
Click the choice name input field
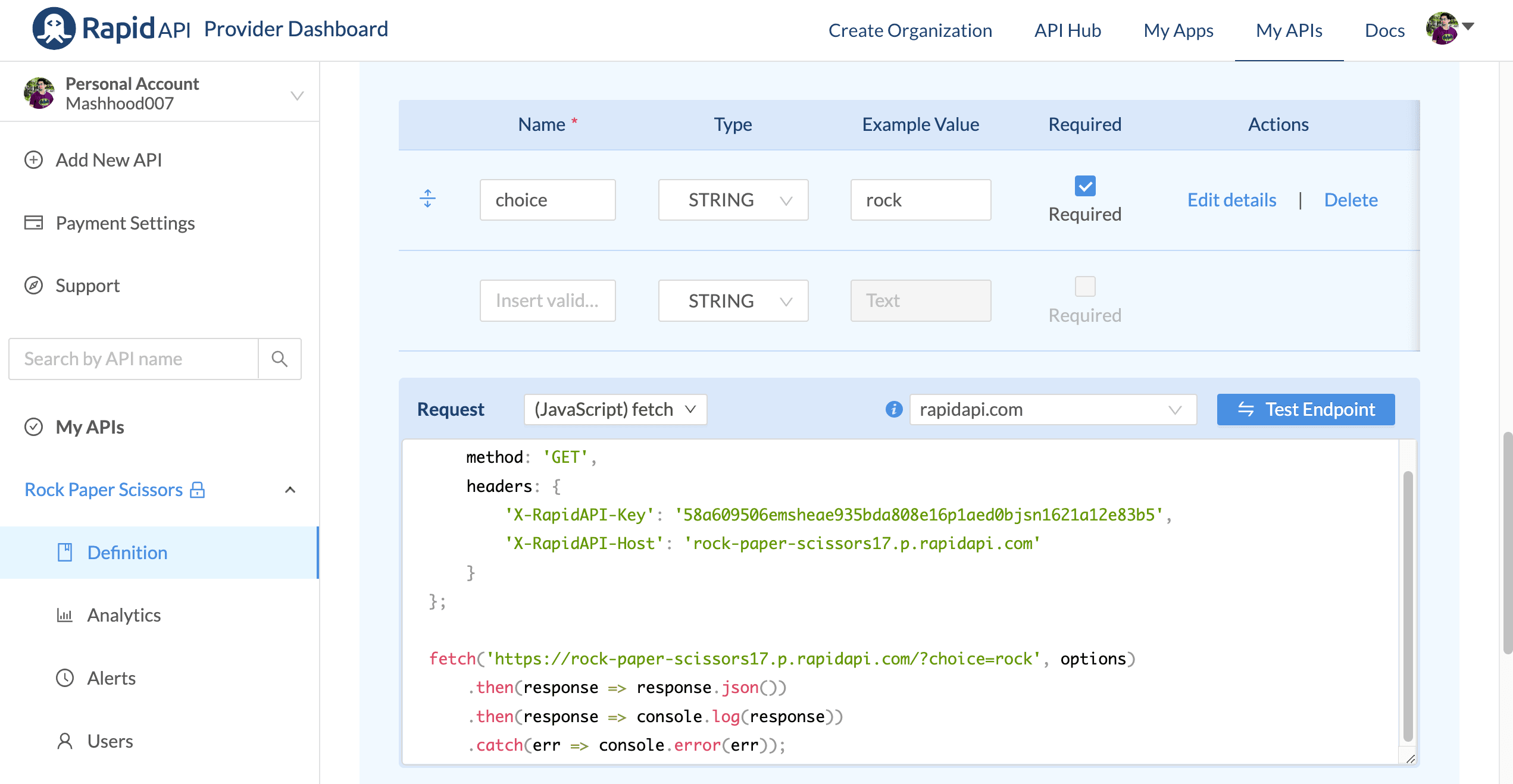[548, 200]
